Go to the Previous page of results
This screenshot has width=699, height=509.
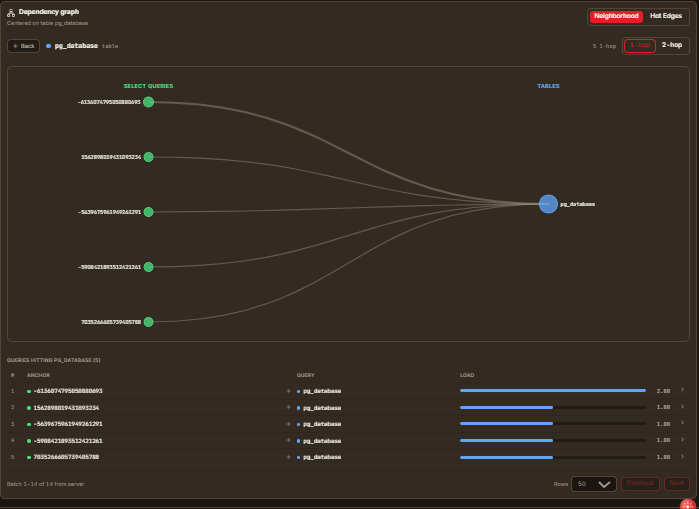pos(640,483)
